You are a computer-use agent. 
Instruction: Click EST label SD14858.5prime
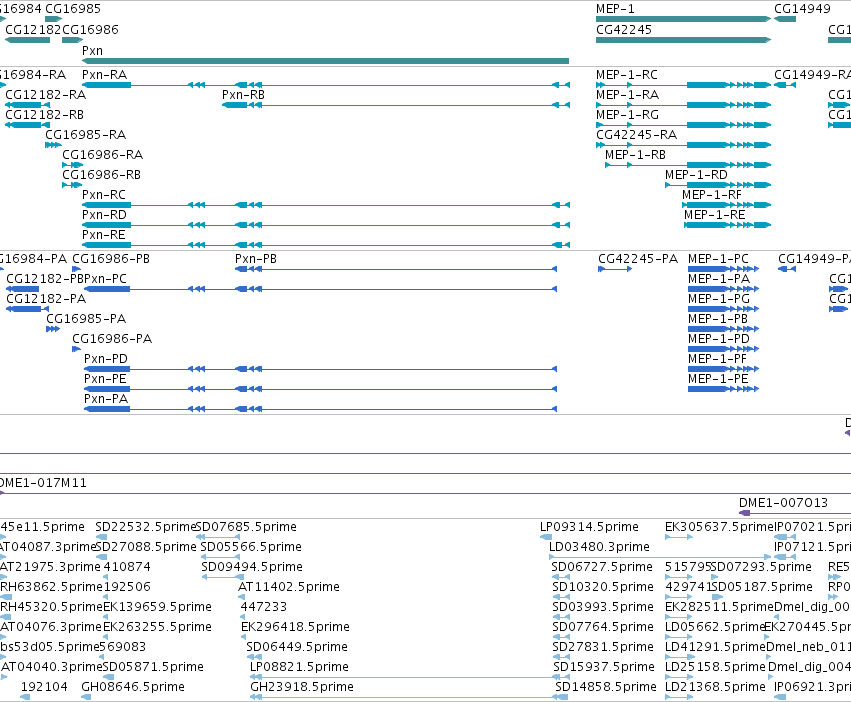pos(606,686)
